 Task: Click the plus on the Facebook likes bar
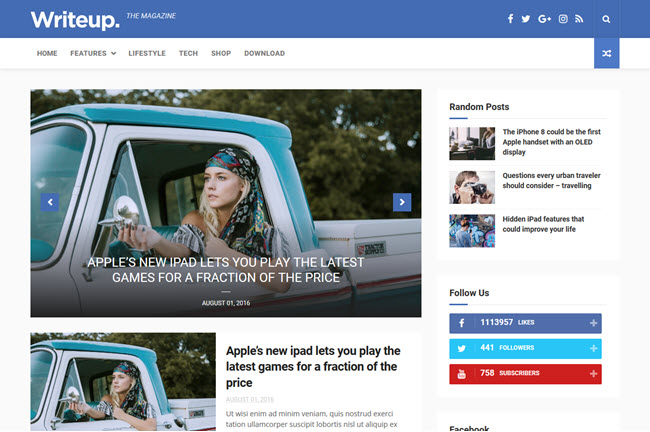593,323
